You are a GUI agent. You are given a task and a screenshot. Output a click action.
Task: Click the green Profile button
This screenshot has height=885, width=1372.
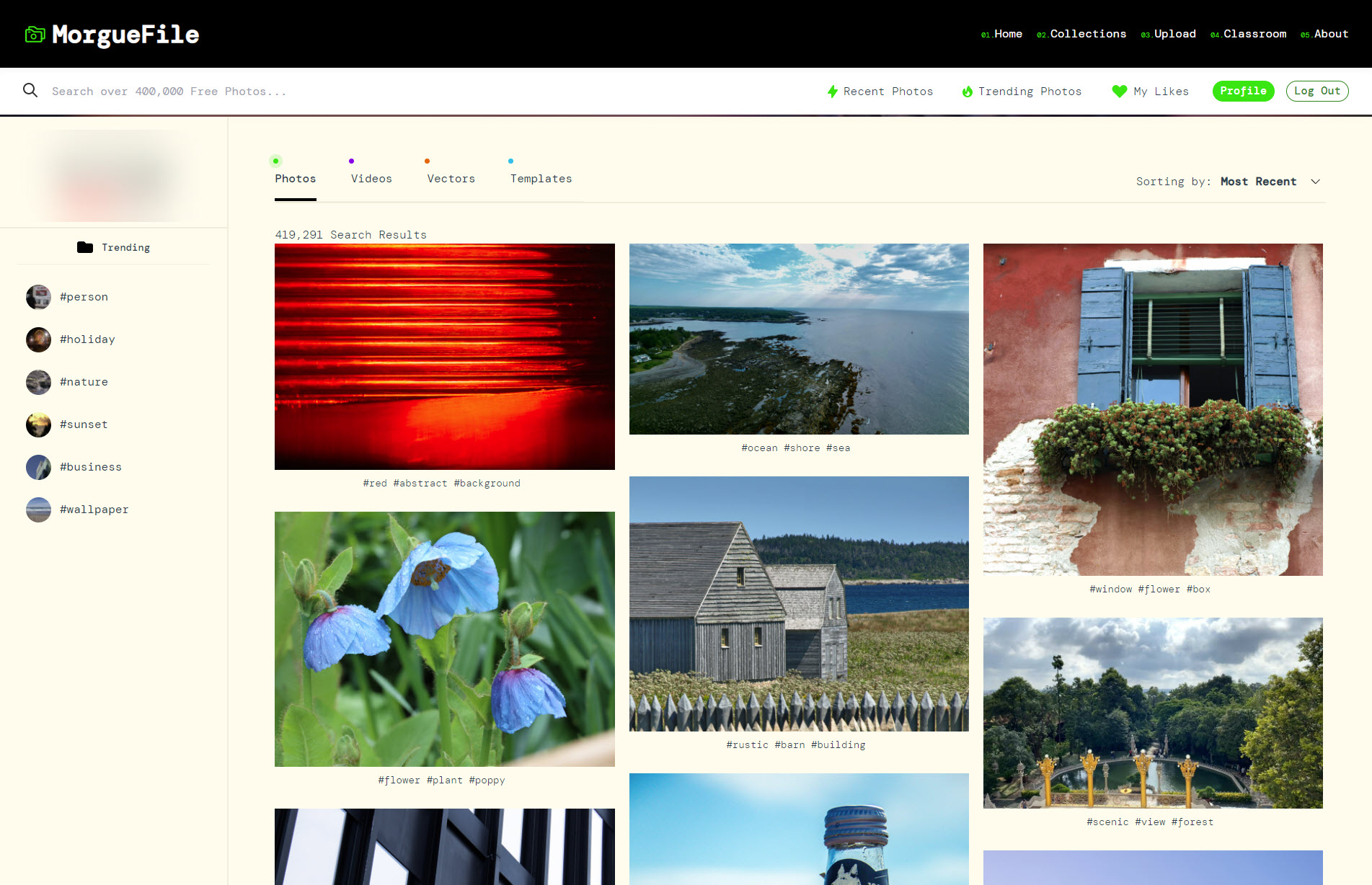click(x=1244, y=91)
